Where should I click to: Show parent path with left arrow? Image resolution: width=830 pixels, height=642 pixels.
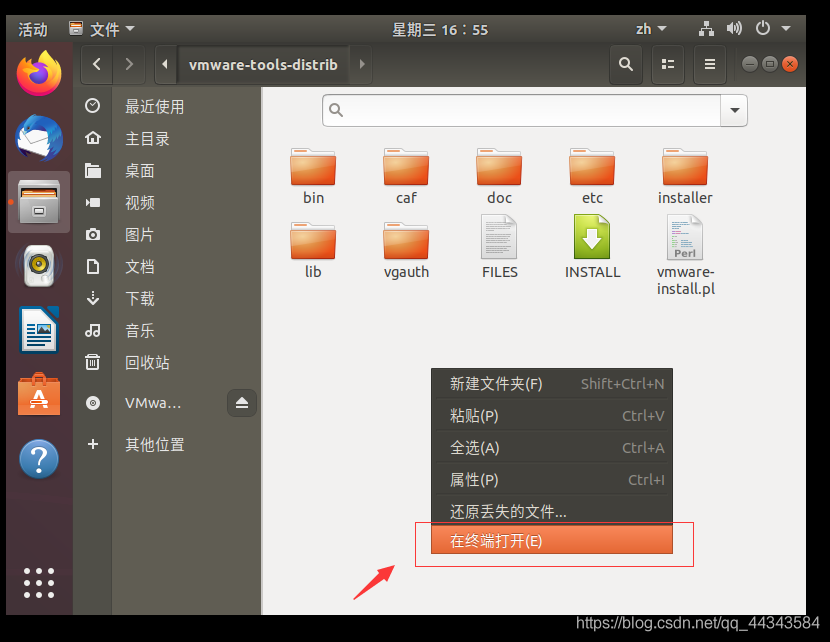tap(165, 65)
